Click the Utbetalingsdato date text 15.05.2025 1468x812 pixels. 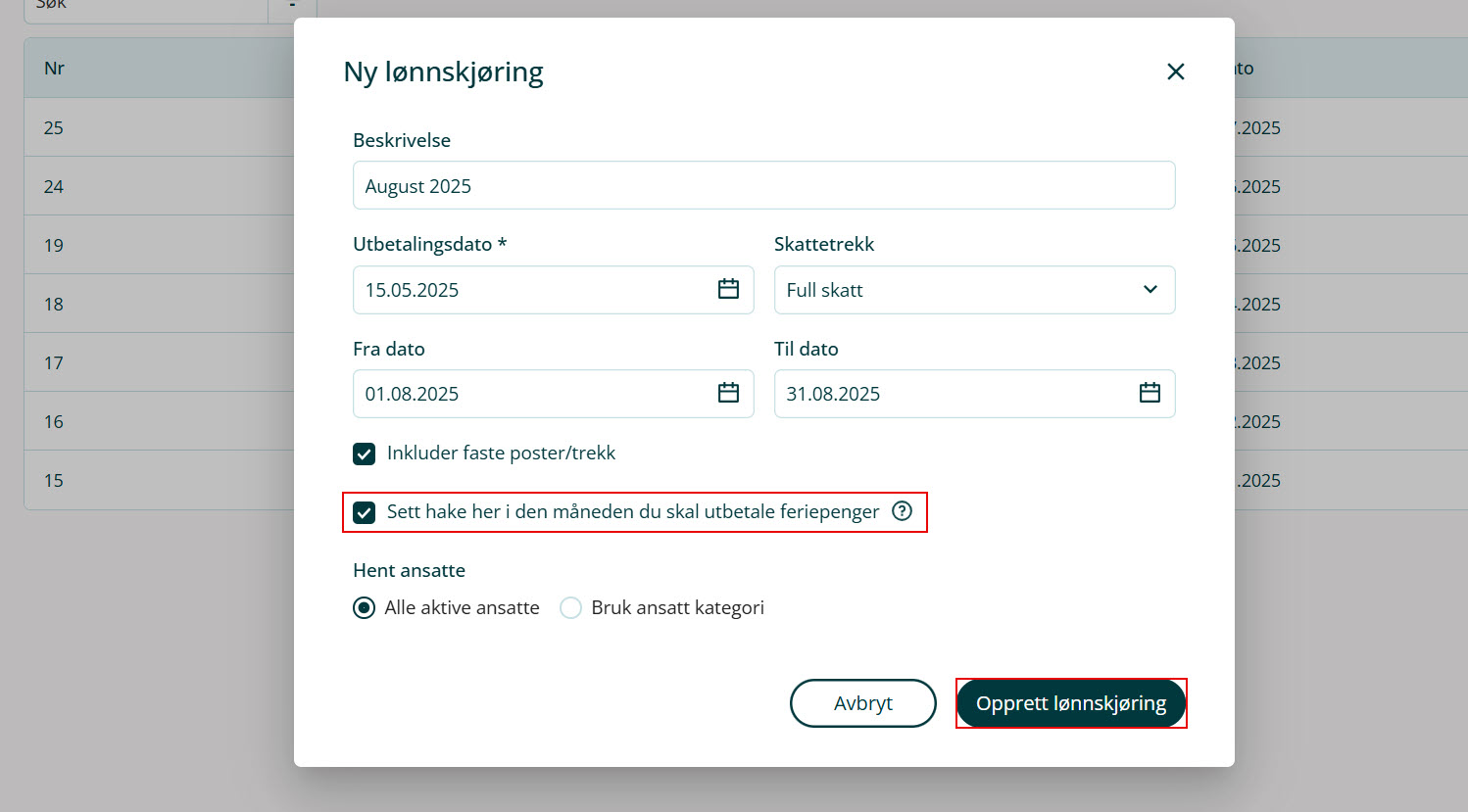click(413, 290)
